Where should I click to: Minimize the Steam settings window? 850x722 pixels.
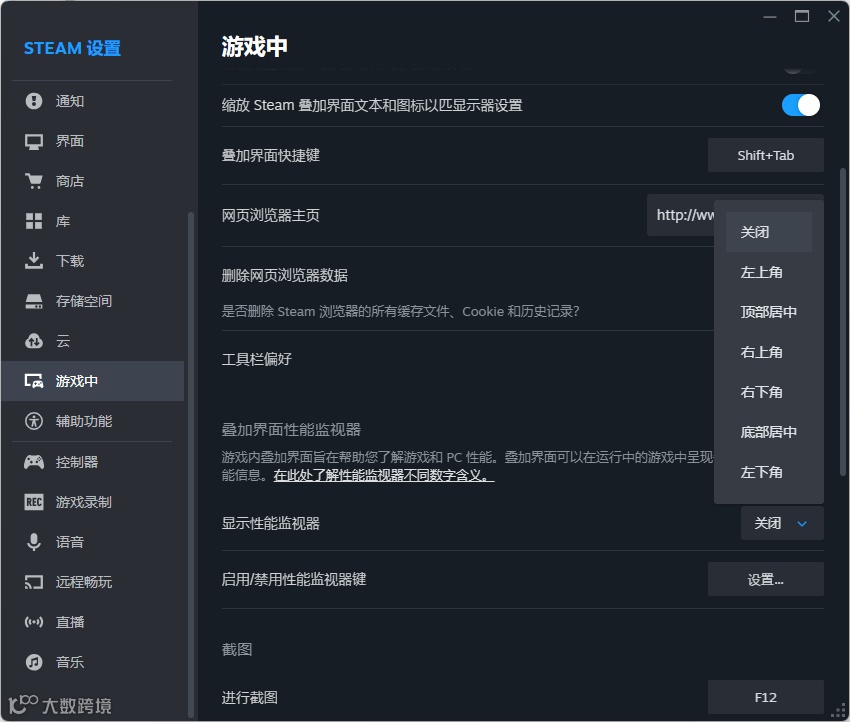pyautogui.click(x=770, y=16)
